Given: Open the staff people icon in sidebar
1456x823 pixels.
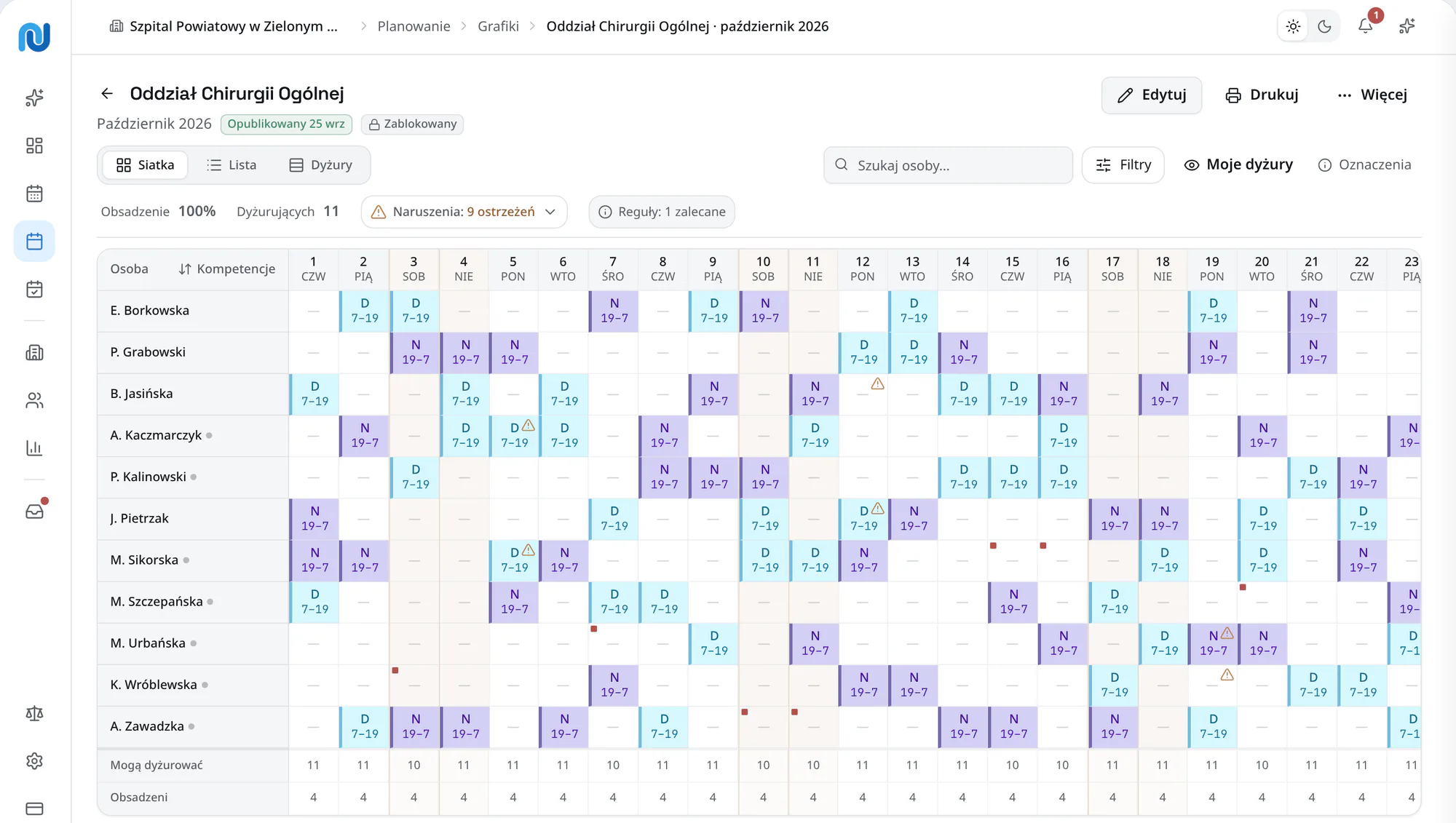Looking at the screenshot, I should tap(34, 400).
